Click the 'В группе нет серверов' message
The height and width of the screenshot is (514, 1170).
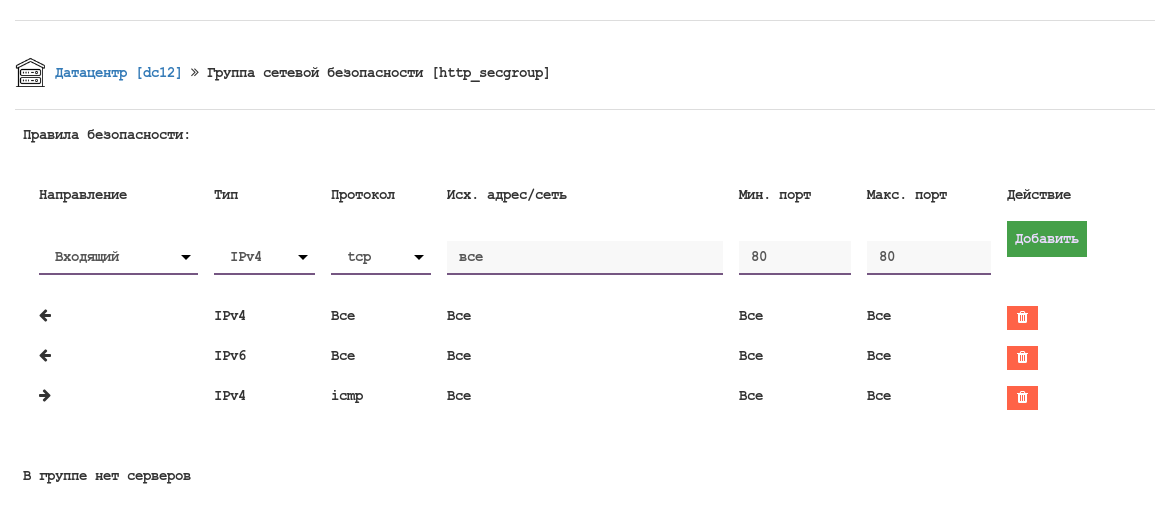[107, 476]
